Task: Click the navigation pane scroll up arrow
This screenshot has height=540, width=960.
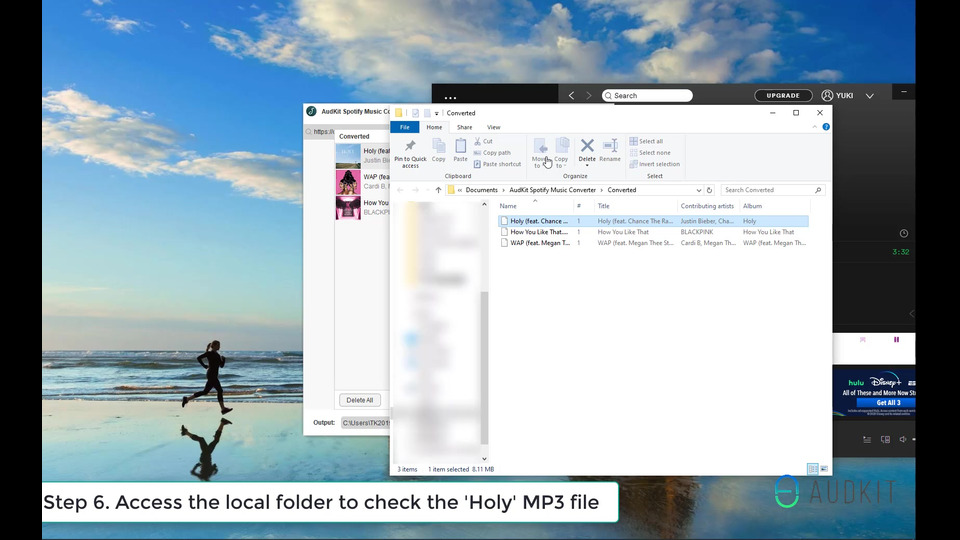Action: [484, 204]
